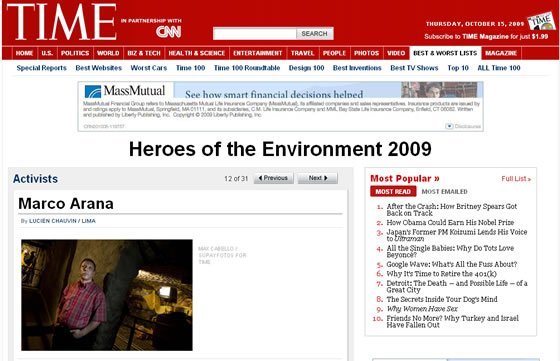Open the Full List link
The width and height of the screenshot is (560, 361).
516,179
